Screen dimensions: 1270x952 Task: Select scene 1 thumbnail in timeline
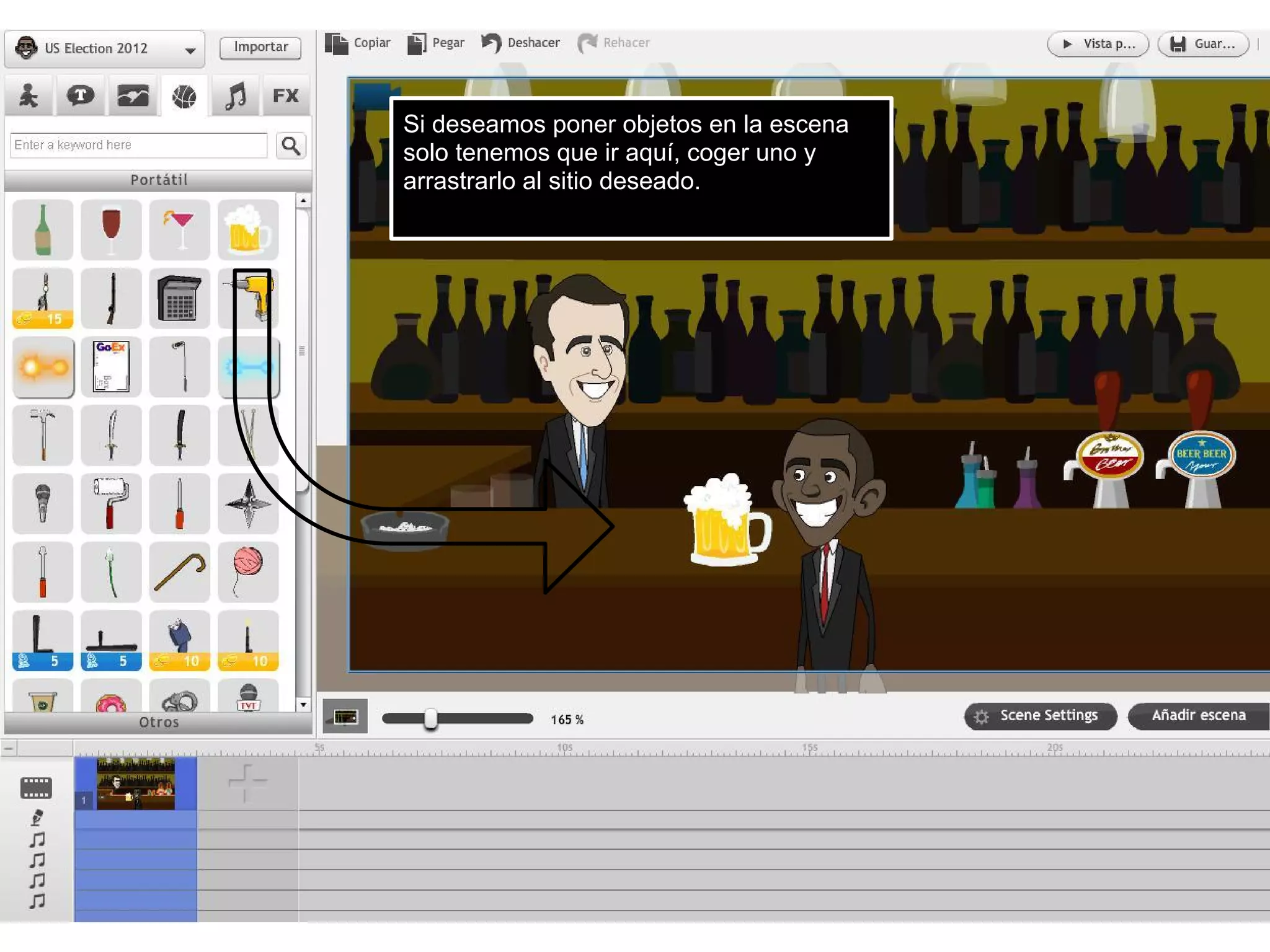coord(135,783)
